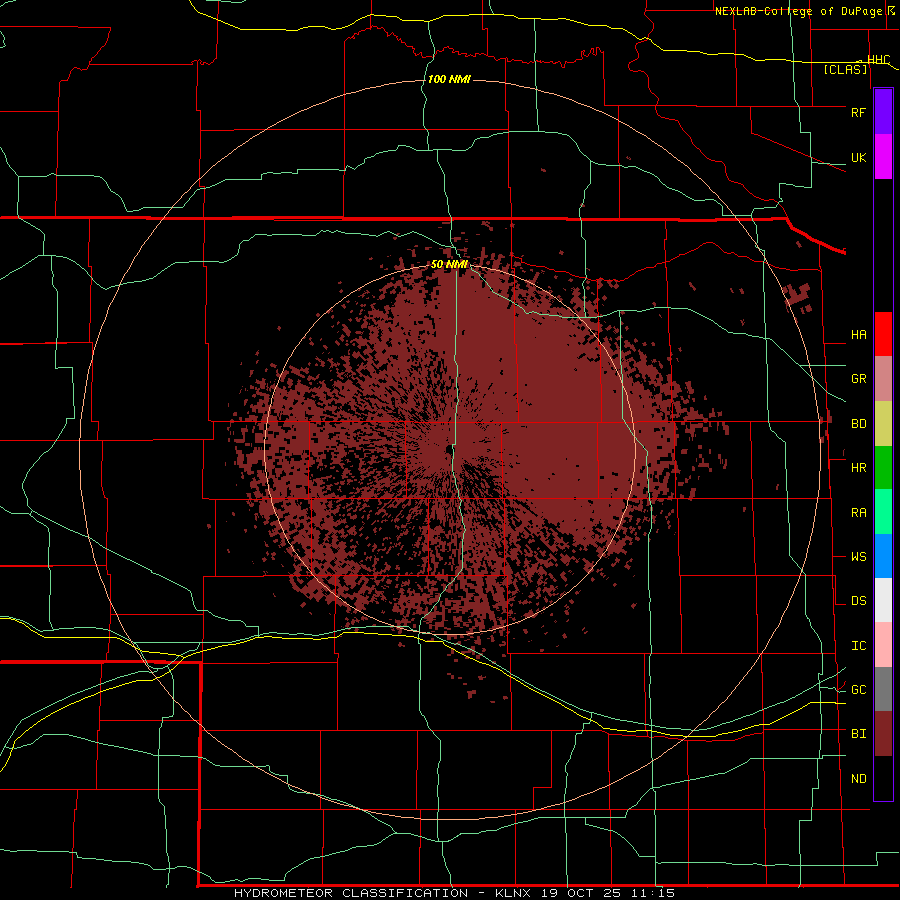Click the GC legend label
The width and height of the screenshot is (900, 900).
858,690
